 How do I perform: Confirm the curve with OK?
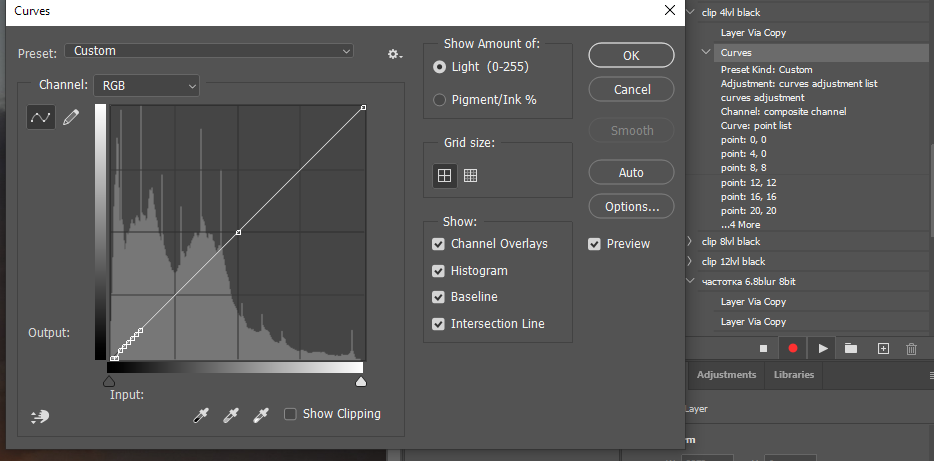(x=631, y=55)
